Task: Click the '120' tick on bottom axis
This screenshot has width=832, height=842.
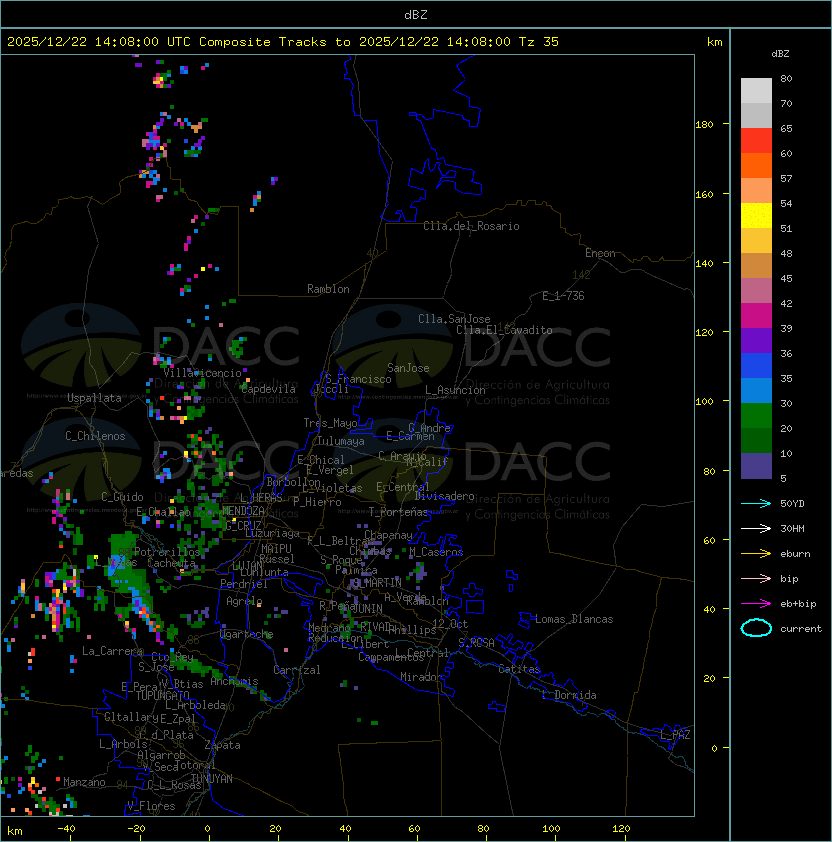Action: (621, 829)
